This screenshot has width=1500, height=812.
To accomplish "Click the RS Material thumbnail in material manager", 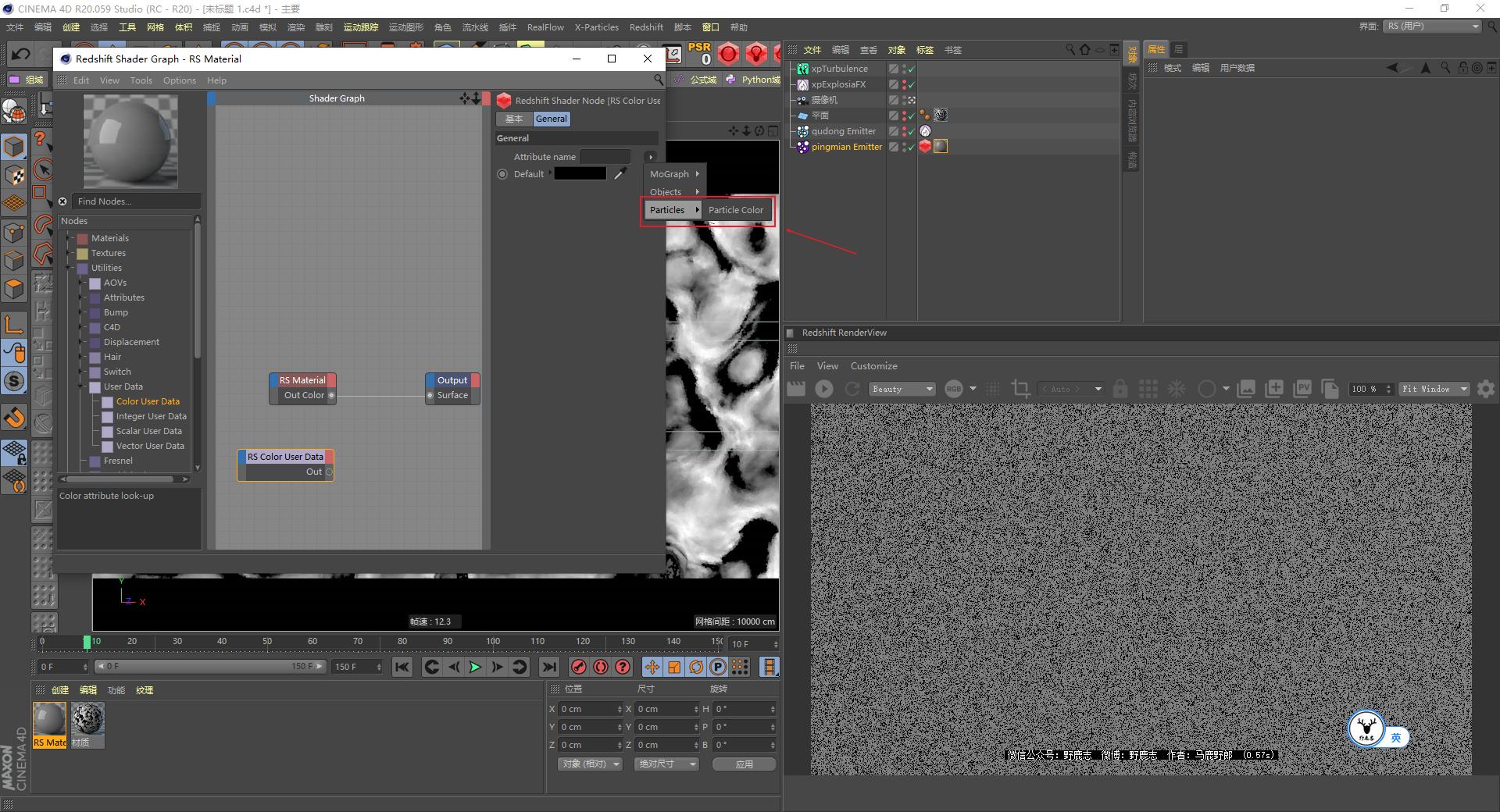I will [x=49, y=720].
